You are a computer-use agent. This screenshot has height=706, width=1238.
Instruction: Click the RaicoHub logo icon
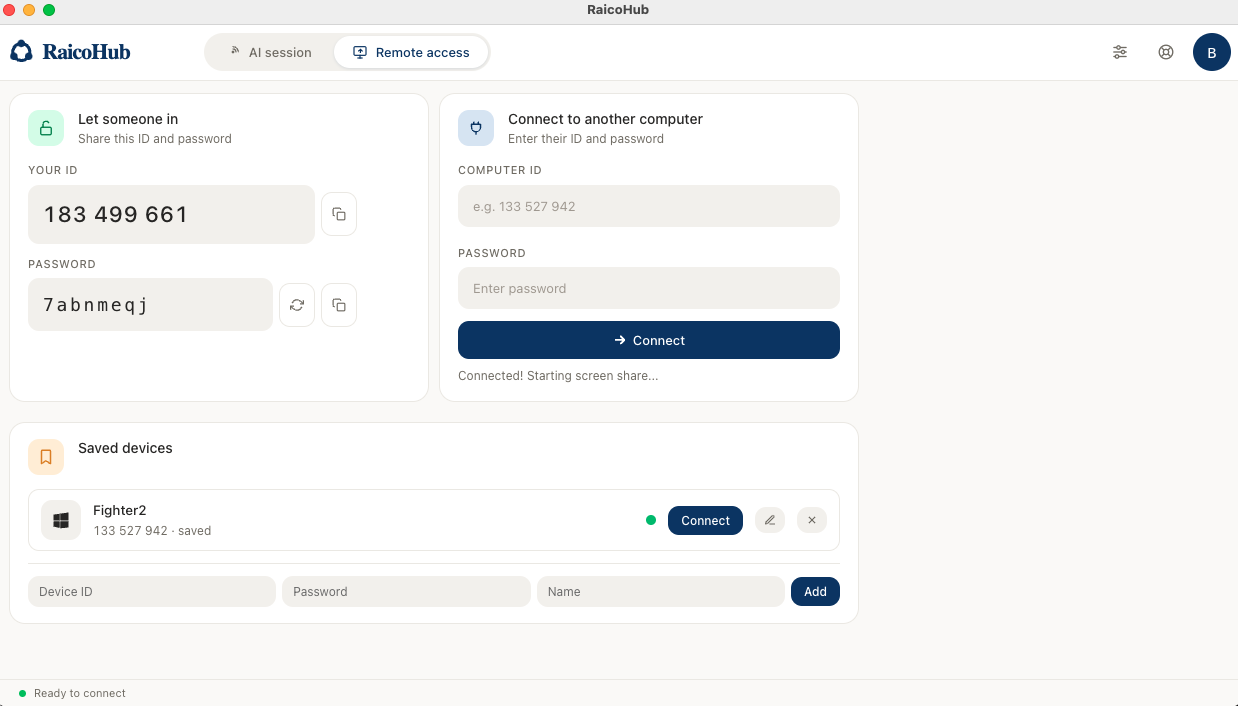point(21,51)
